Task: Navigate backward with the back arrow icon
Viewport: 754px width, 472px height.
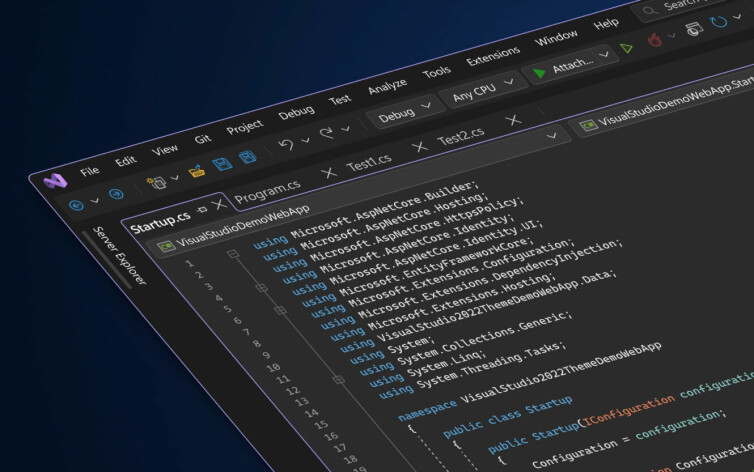Action: pos(76,206)
